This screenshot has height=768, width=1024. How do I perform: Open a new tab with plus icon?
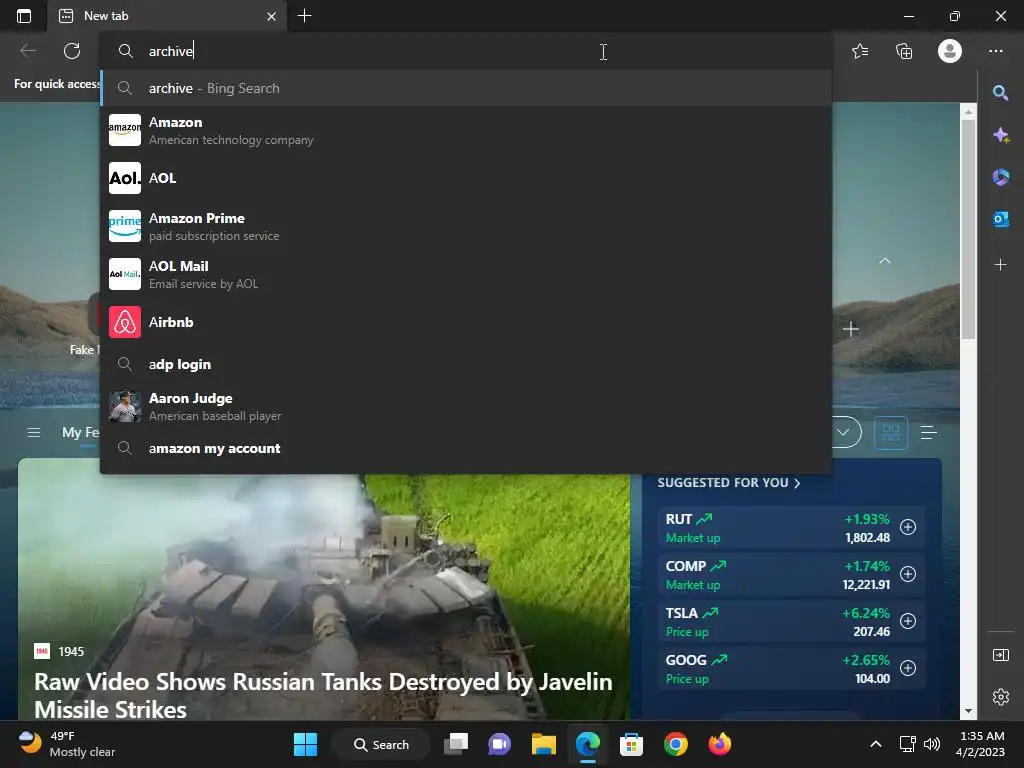(304, 16)
